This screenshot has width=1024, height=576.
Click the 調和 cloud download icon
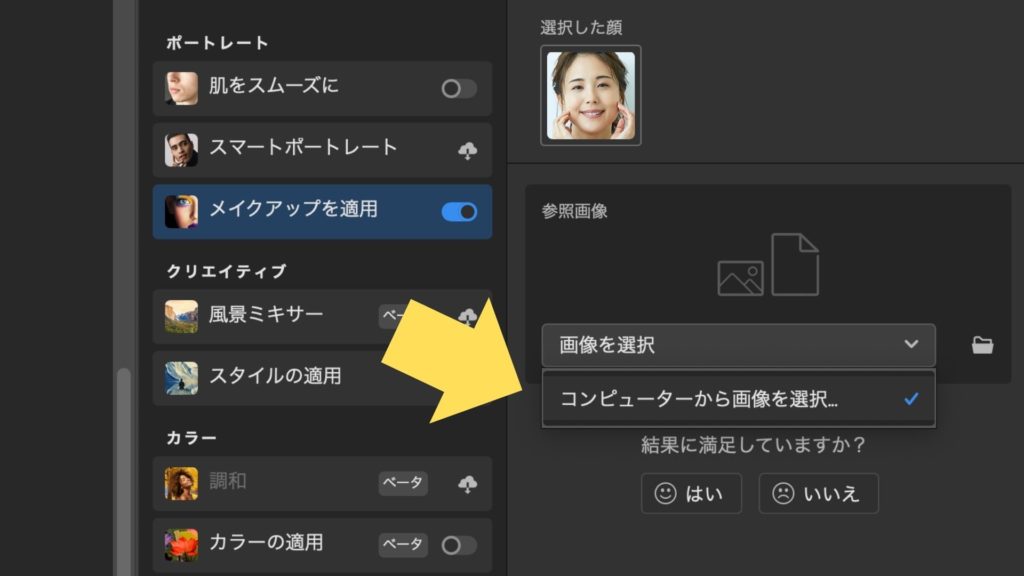point(467,484)
